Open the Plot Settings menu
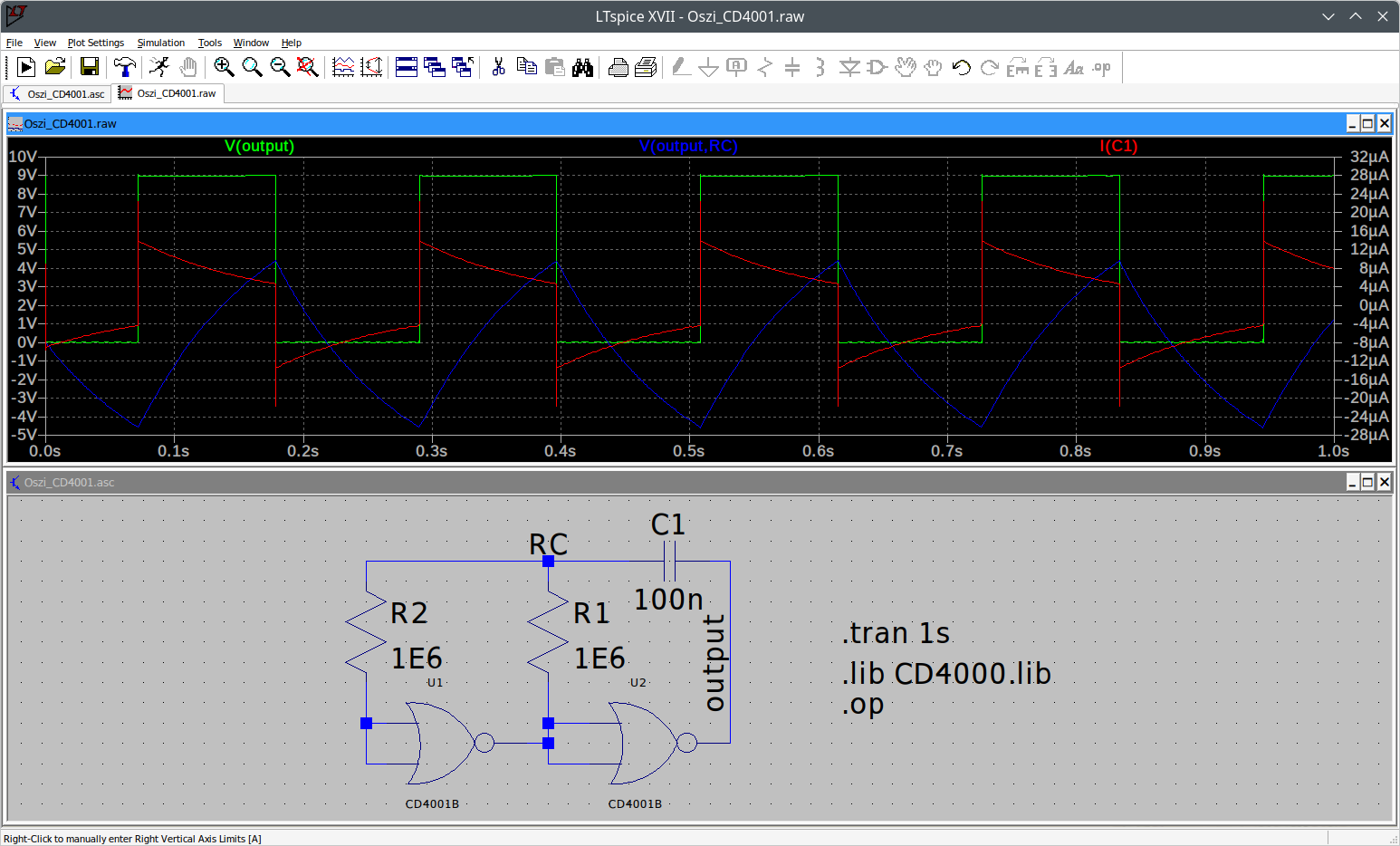This screenshot has width=1400, height=846. click(96, 43)
